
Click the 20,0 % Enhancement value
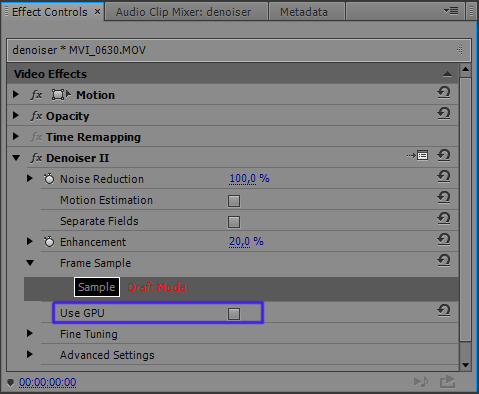pos(246,242)
